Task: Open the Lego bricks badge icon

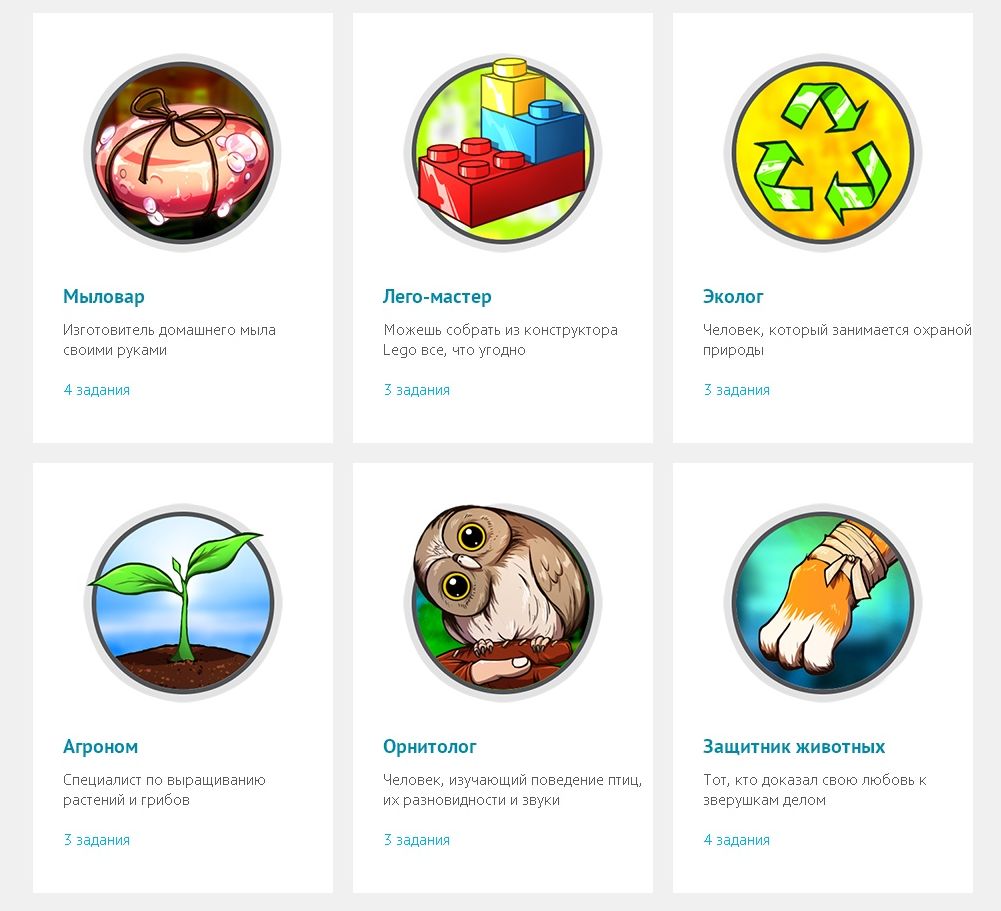Action: (502, 152)
